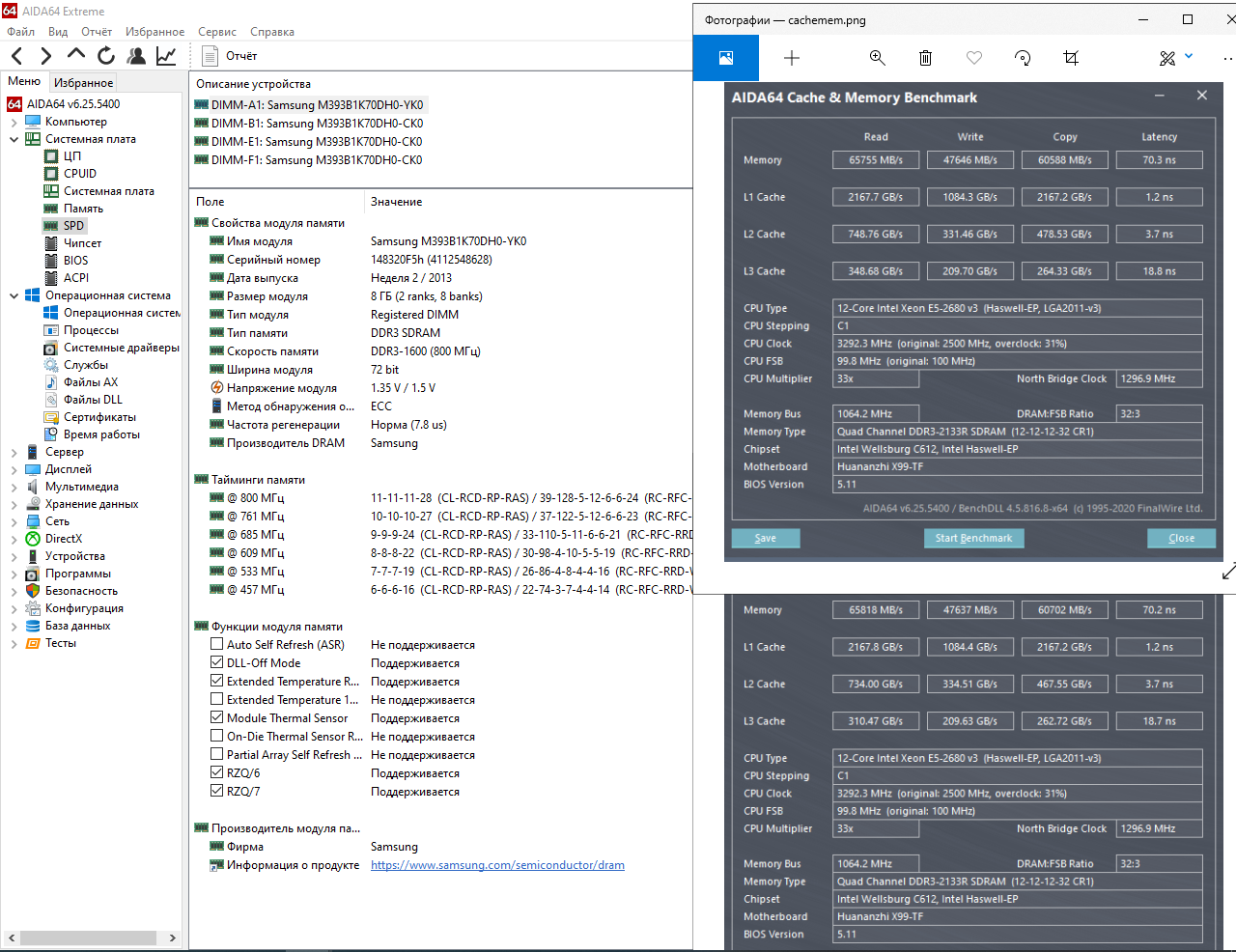
Task: Delete the photo with the trash icon
Action: [x=925, y=58]
